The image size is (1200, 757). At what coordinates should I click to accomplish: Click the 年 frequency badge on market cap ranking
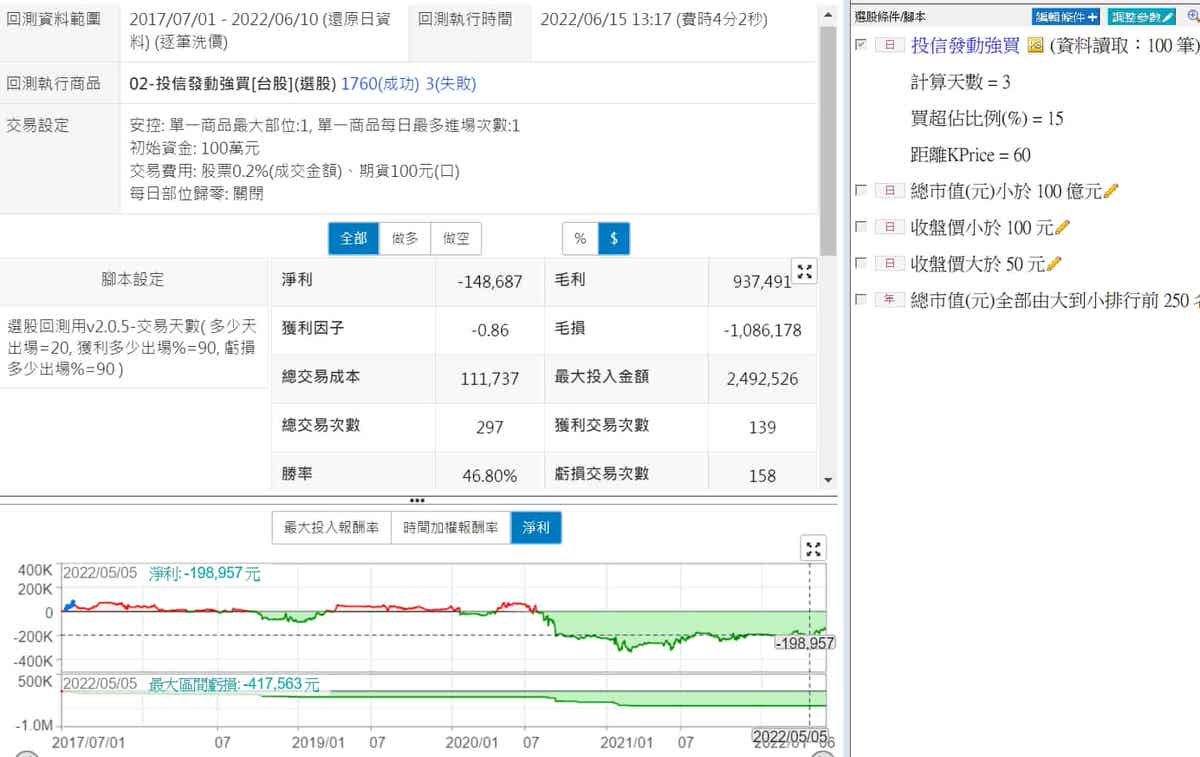click(x=889, y=300)
